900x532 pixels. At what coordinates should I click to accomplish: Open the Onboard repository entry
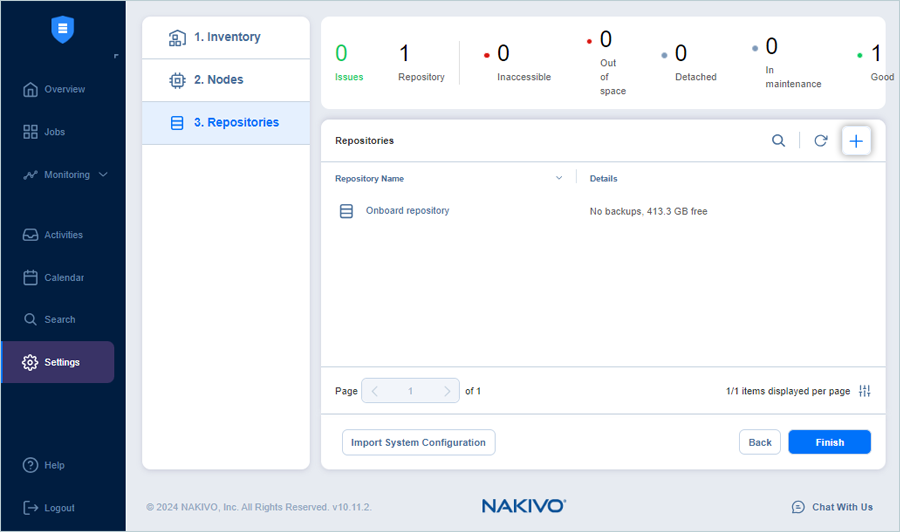tap(408, 211)
